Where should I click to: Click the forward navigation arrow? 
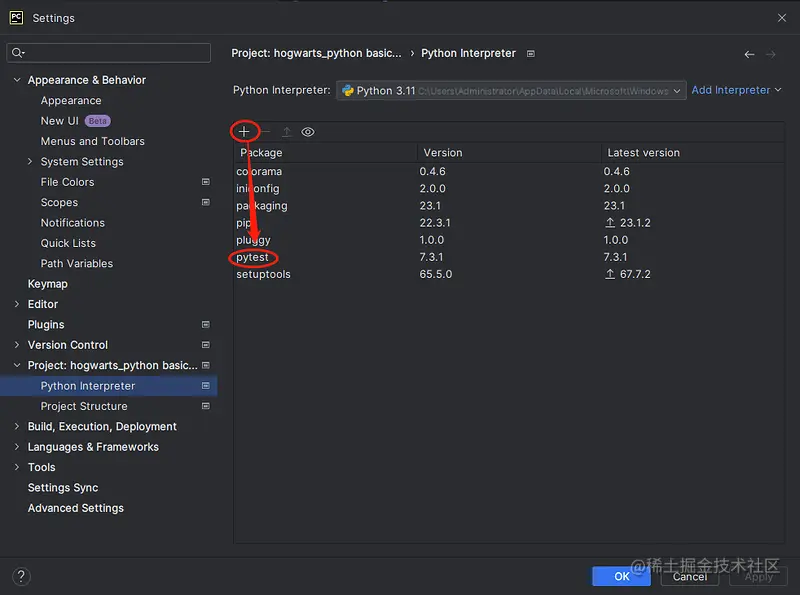tap(771, 54)
